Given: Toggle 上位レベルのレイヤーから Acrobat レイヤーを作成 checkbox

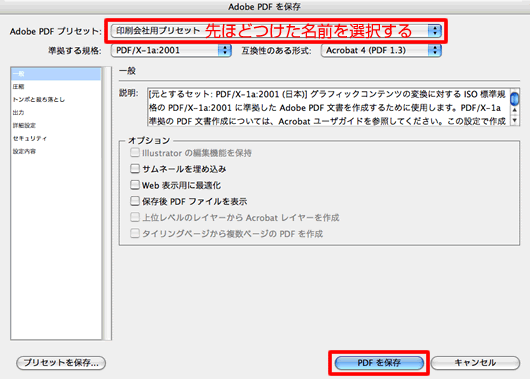Looking at the screenshot, I should tap(135, 217).
